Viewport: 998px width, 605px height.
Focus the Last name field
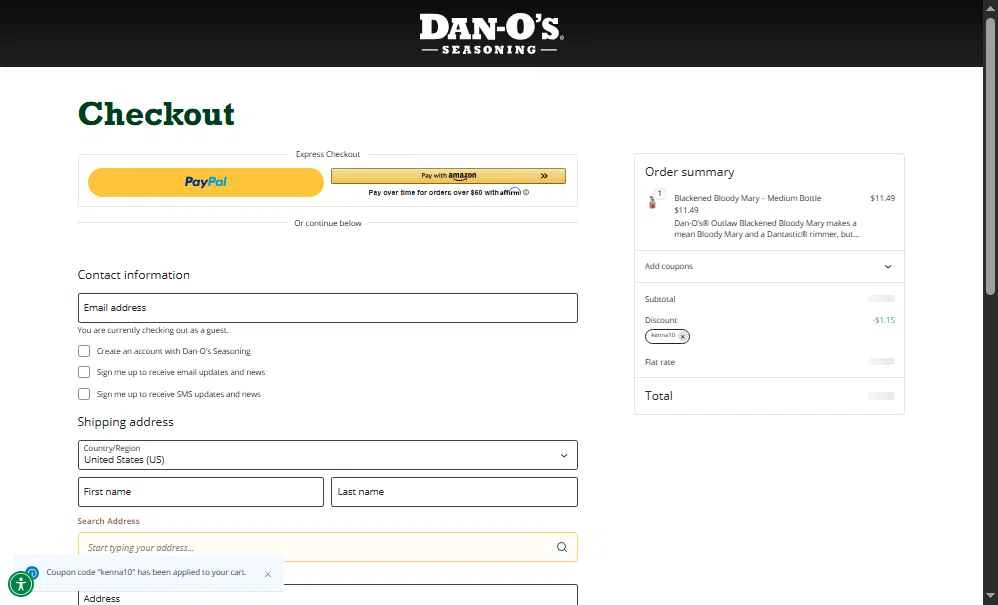click(x=454, y=492)
